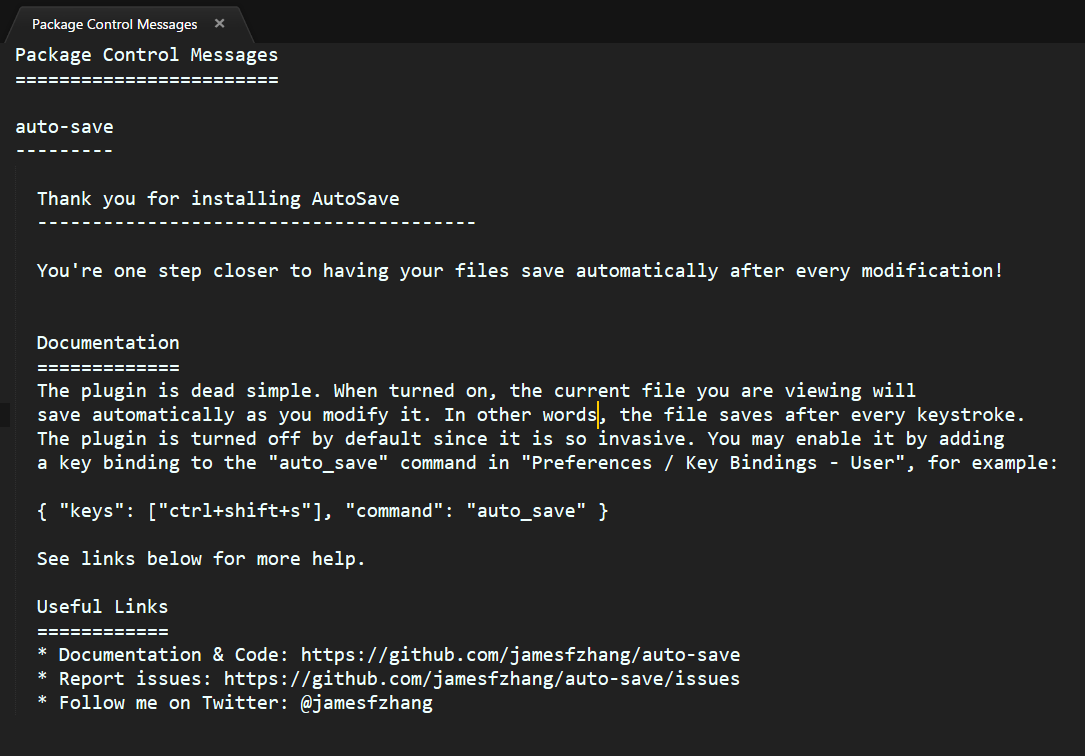Open the auto-save issues report link

coord(482,679)
